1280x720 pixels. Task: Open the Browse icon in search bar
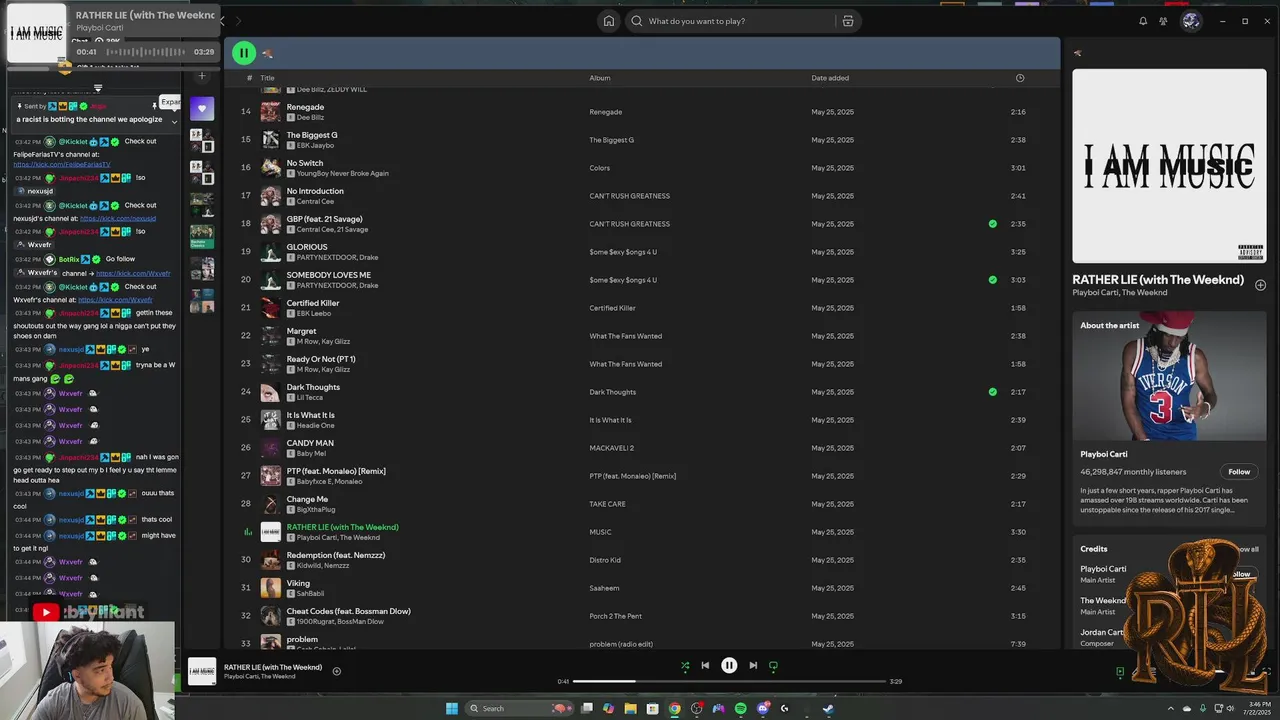(848, 21)
